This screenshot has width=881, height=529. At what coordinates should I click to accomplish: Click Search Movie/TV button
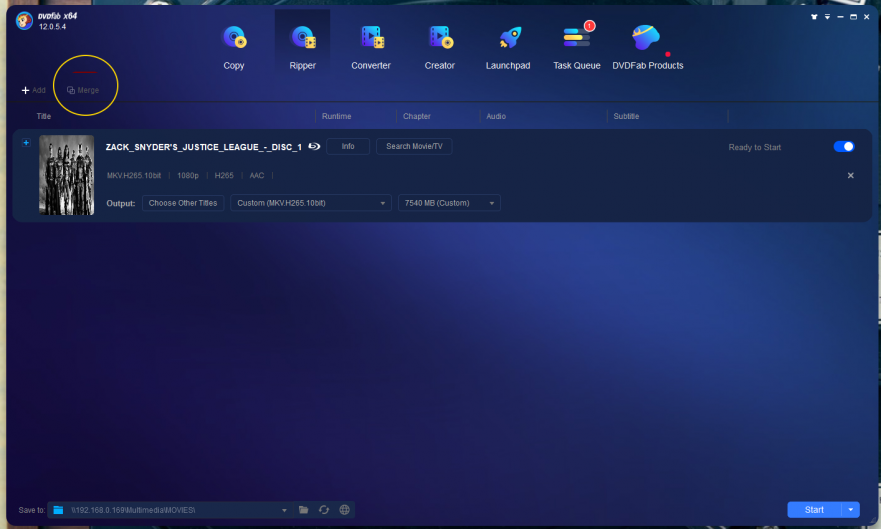coord(414,147)
